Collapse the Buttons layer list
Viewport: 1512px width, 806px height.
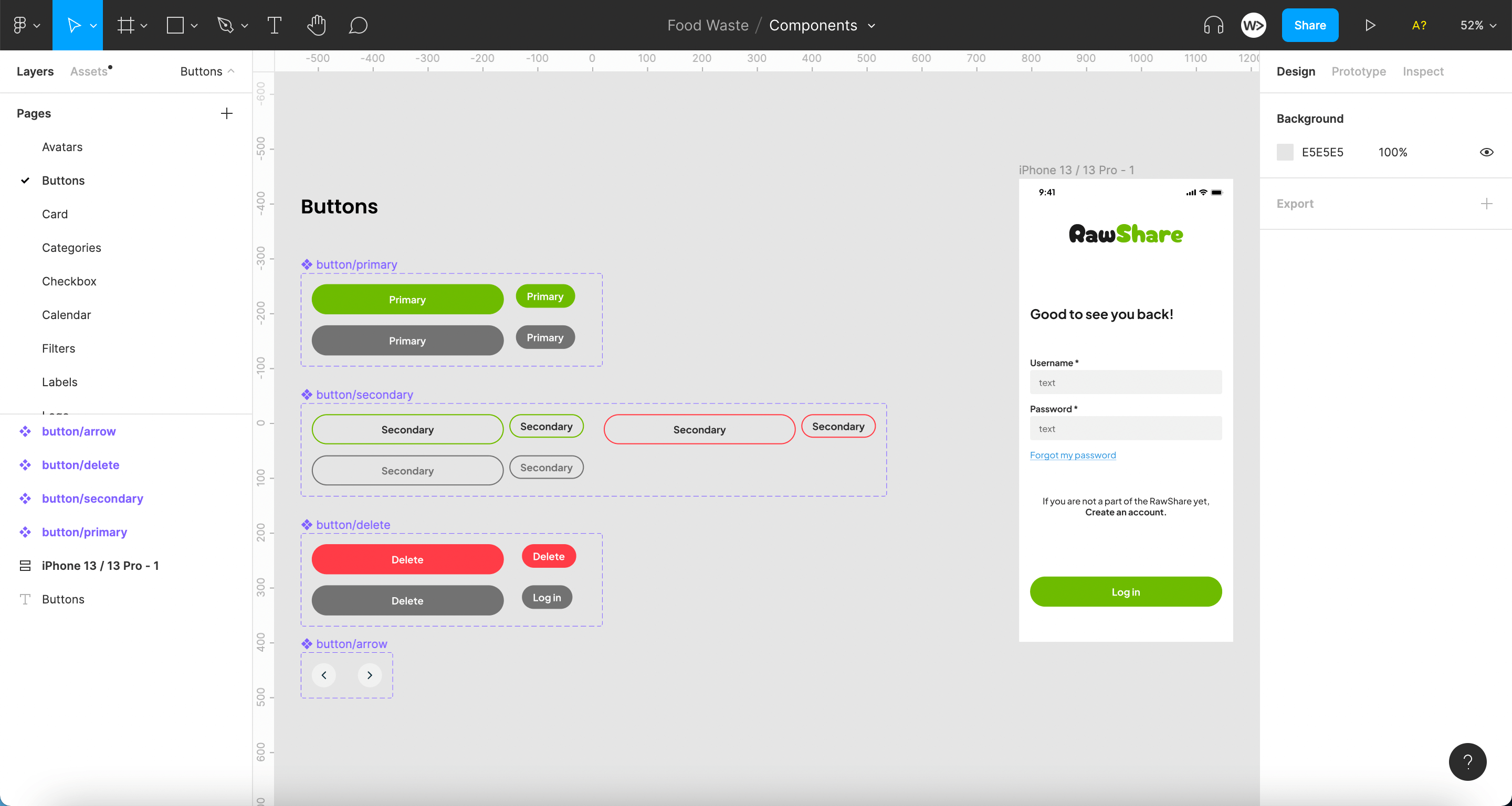pos(229,71)
